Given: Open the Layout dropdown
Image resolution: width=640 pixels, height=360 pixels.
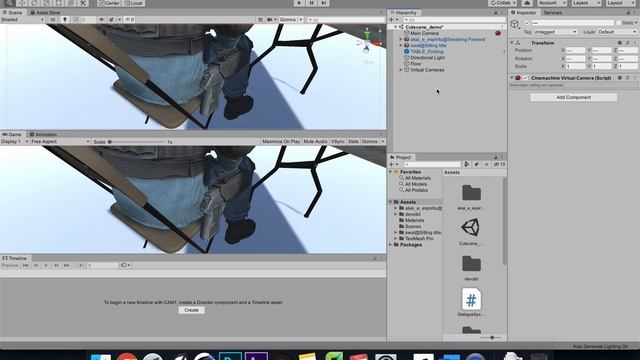Looking at the screenshot, I should point(620,3).
